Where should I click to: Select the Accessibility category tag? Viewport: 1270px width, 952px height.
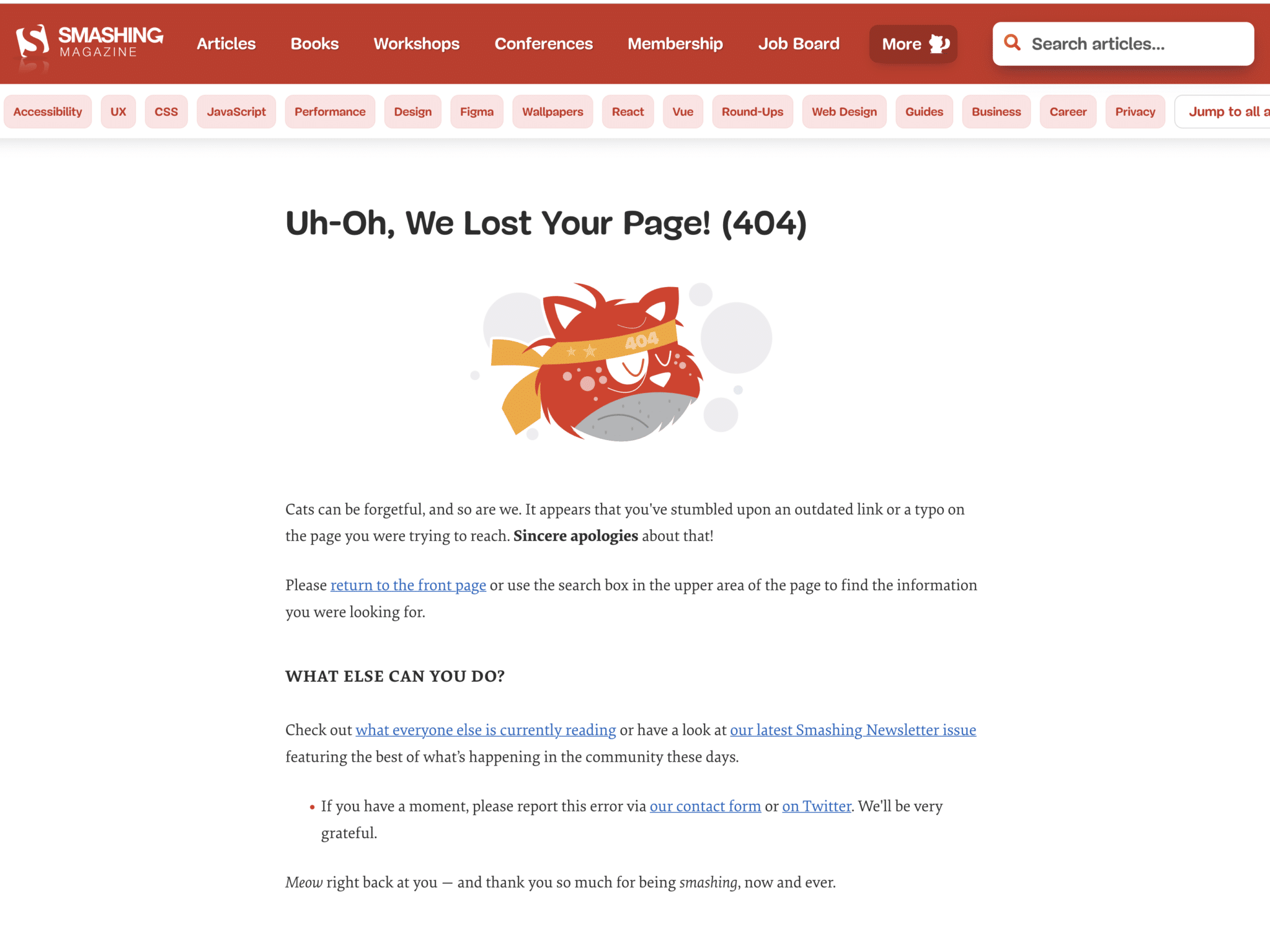pyautogui.click(x=48, y=111)
